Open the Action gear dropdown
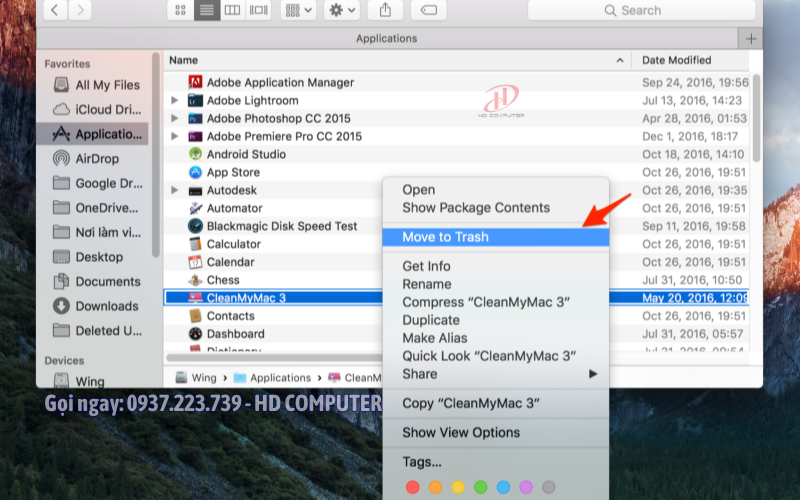Screen dimensions: 800x500 click(x=342, y=10)
